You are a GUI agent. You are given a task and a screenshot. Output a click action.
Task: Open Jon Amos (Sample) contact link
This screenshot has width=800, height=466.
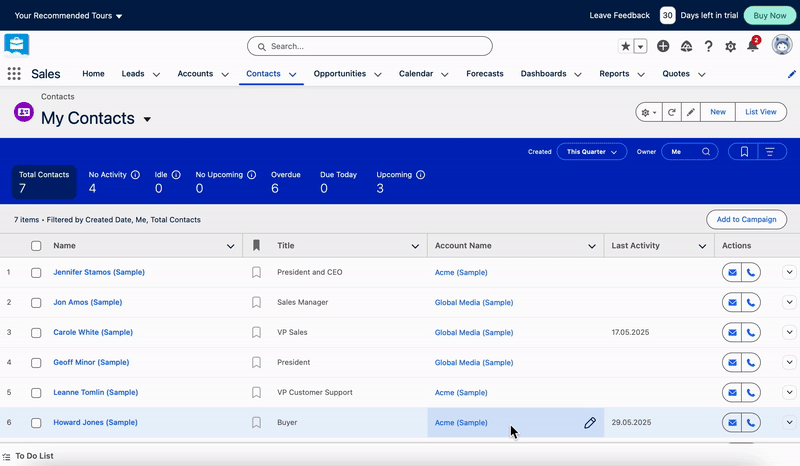[x=88, y=303]
